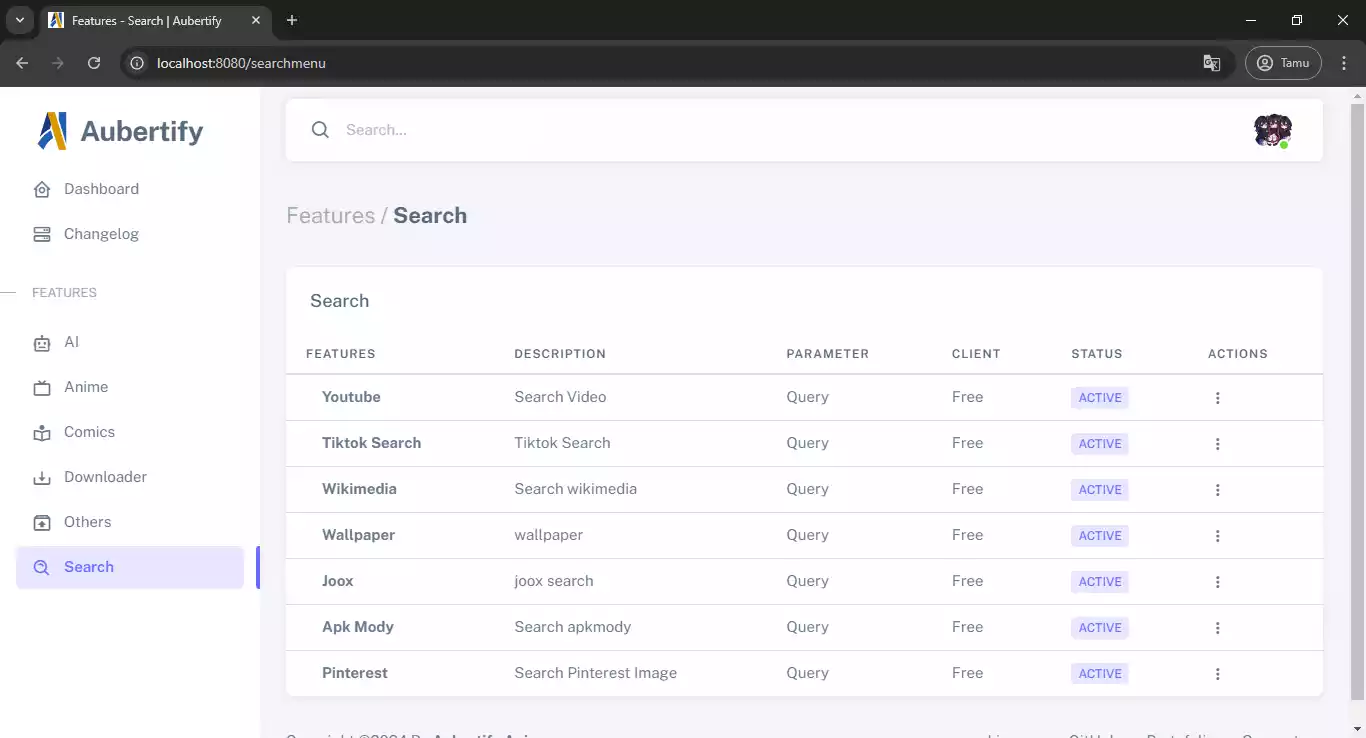Open the Tamu browser profile button

(x=1283, y=63)
